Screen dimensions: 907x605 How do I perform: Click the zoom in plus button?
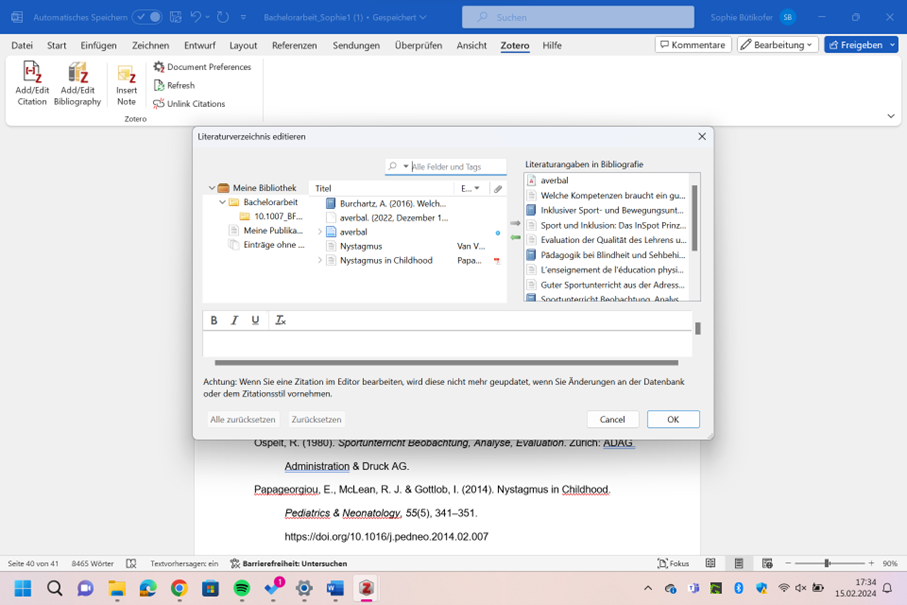pyautogui.click(x=871, y=563)
